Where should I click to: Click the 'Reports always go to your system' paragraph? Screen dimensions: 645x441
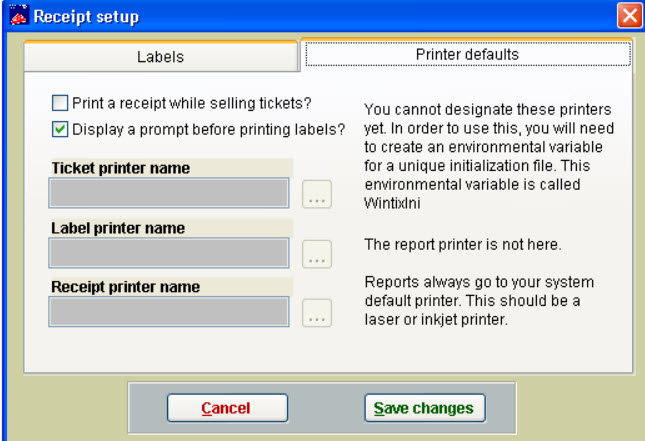(479, 301)
